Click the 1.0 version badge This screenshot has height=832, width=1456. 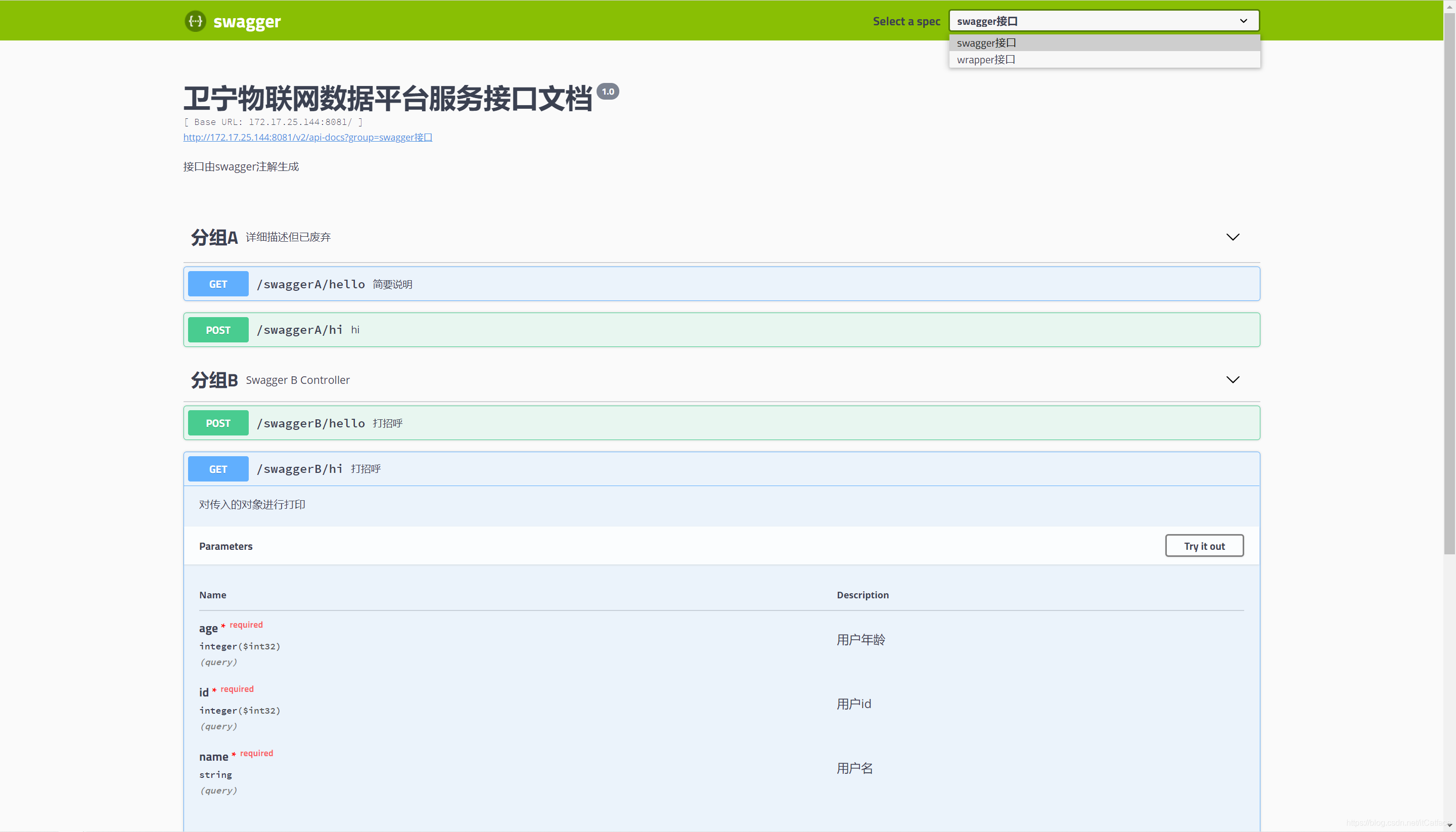pyautogui.click(x=608, y=92)
